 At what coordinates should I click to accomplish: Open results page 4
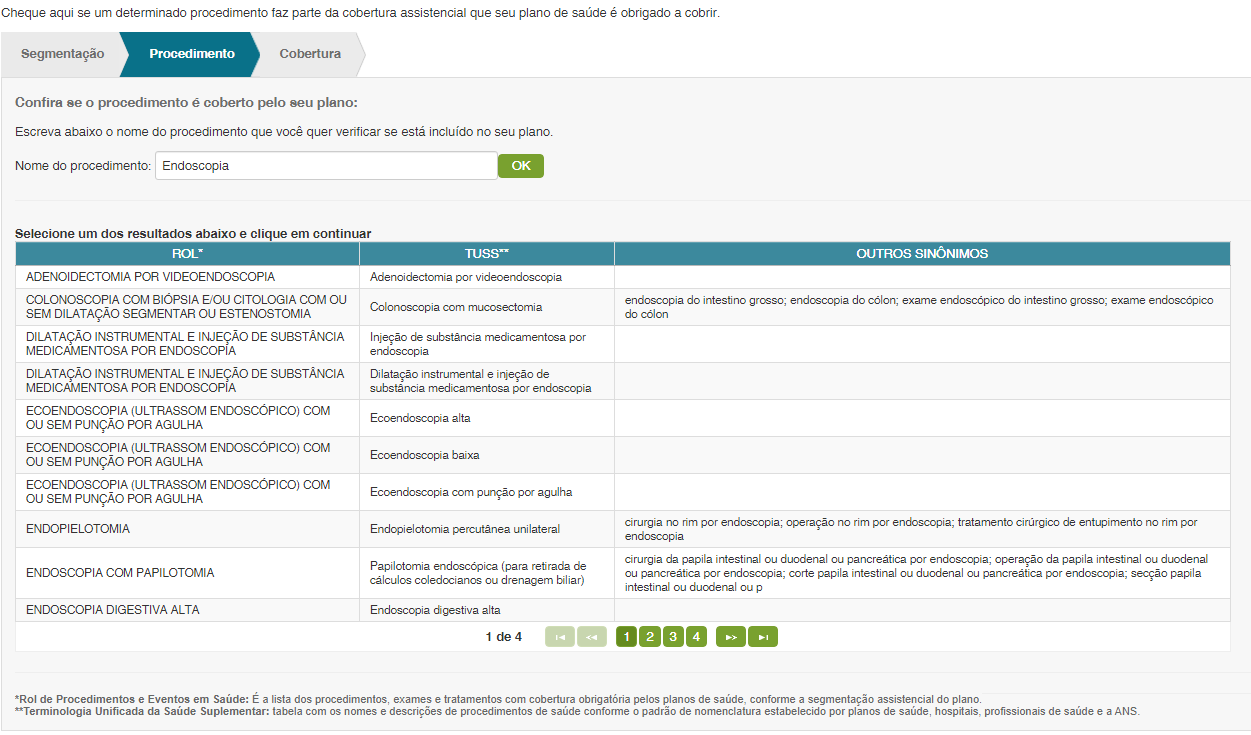[x=696, y=637]
